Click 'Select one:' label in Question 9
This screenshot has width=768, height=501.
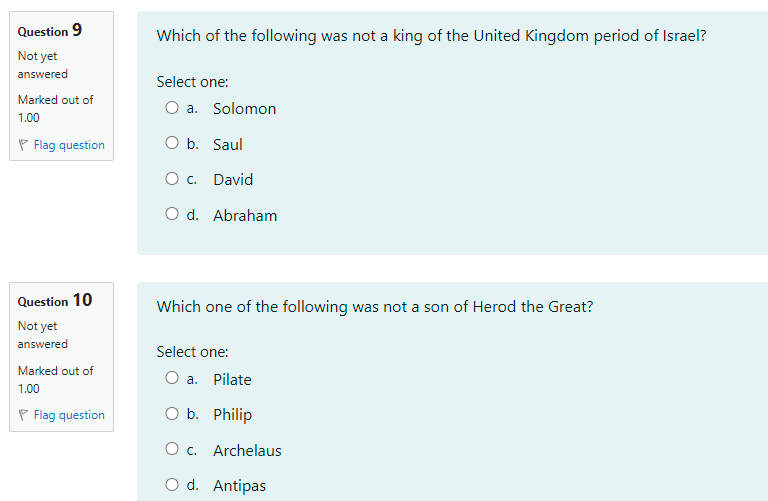click(192, 82)
